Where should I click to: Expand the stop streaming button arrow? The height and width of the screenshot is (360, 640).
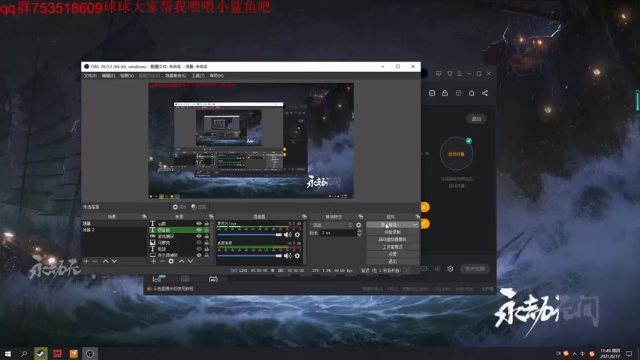415,225
